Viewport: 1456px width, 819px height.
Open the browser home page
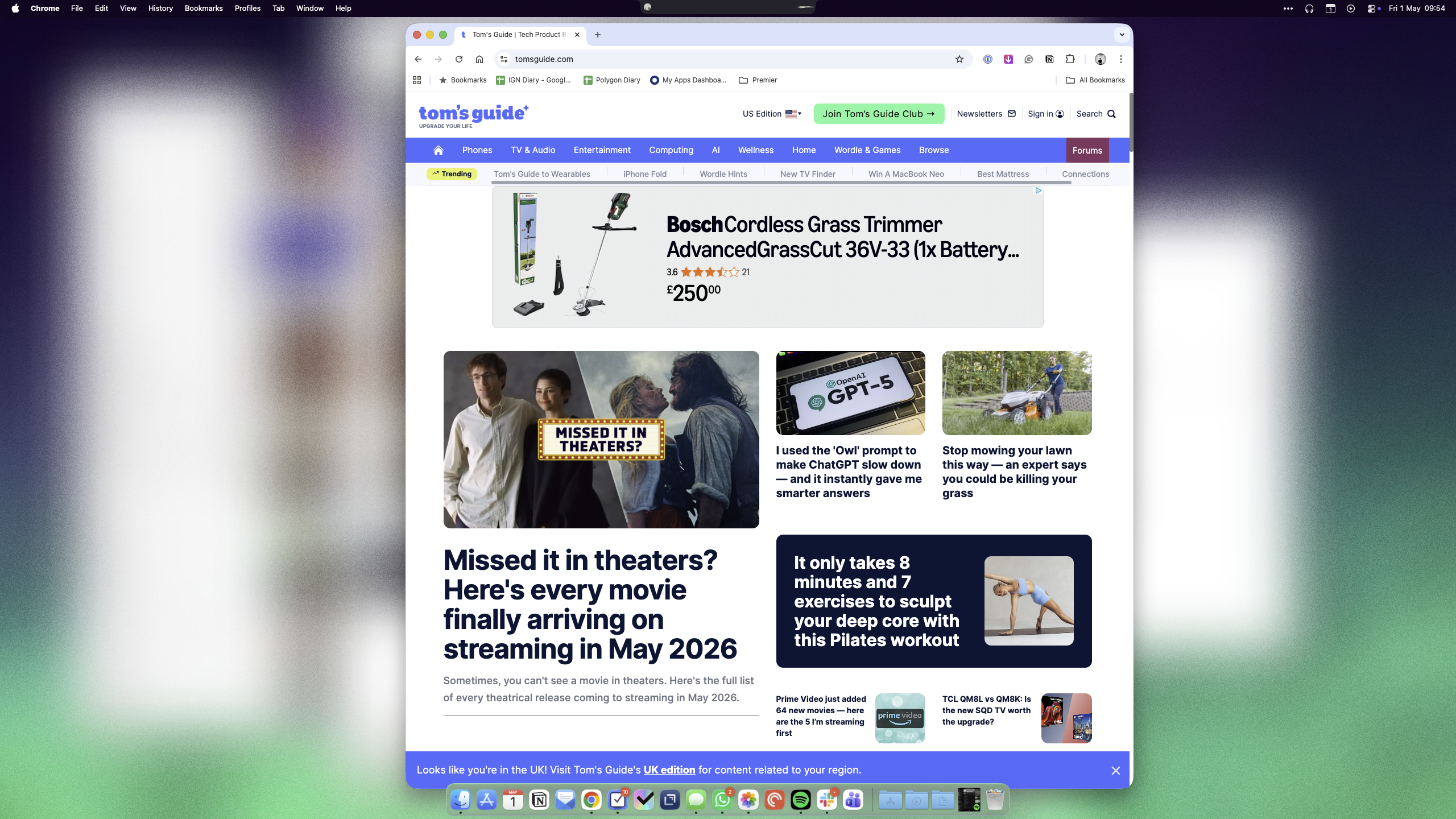tap(479, 59)
